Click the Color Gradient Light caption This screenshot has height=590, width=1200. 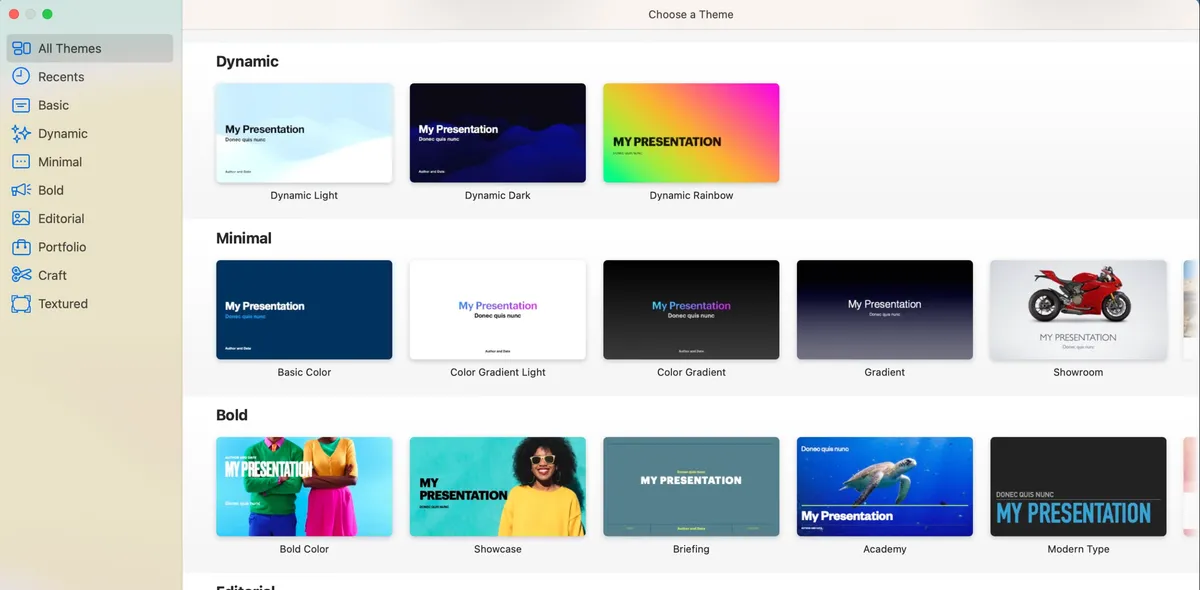(x=498, y=372)
